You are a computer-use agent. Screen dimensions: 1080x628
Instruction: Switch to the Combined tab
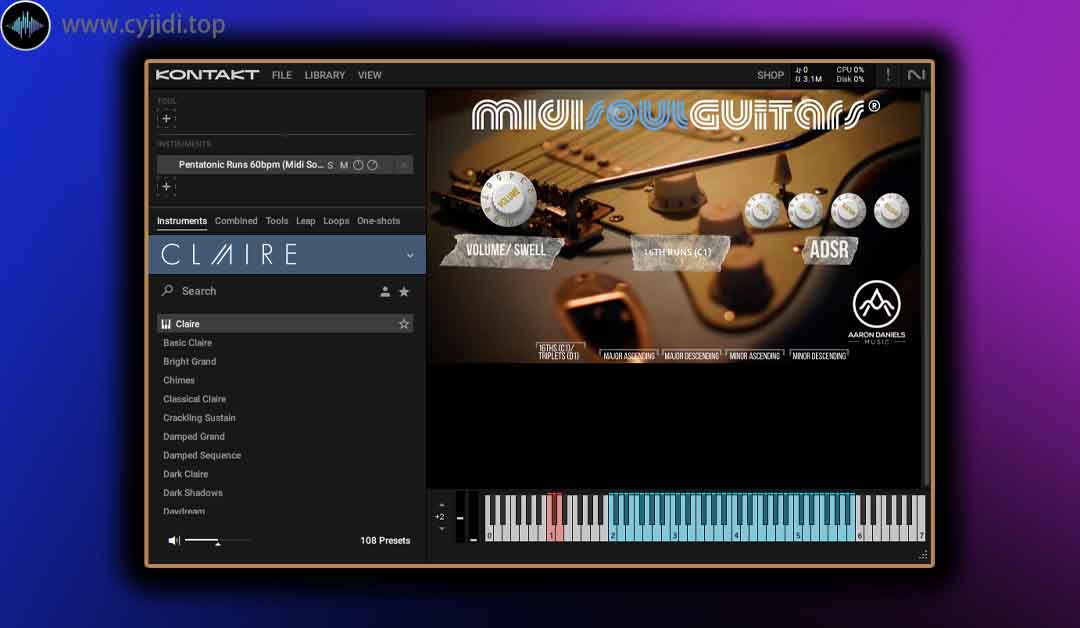[236, 221]
